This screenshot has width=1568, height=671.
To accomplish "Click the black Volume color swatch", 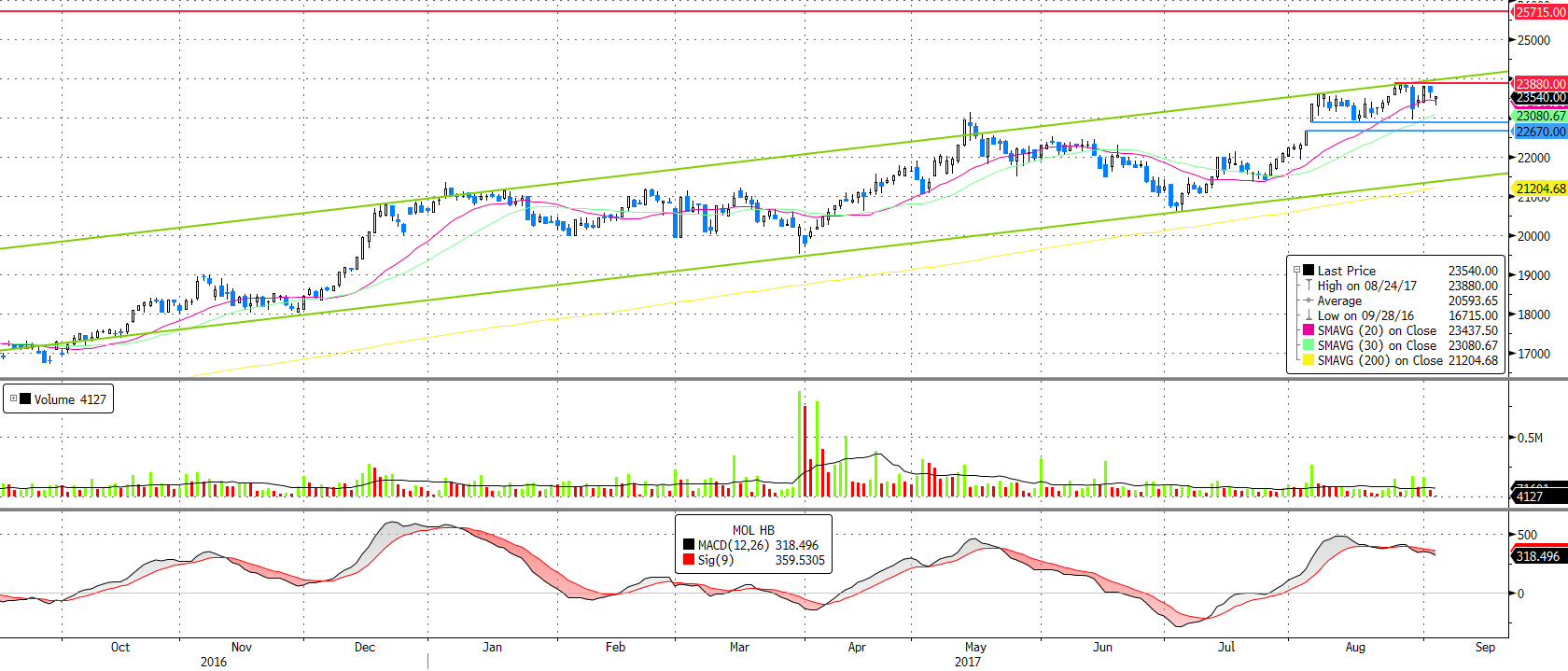I will click(25, 398).
